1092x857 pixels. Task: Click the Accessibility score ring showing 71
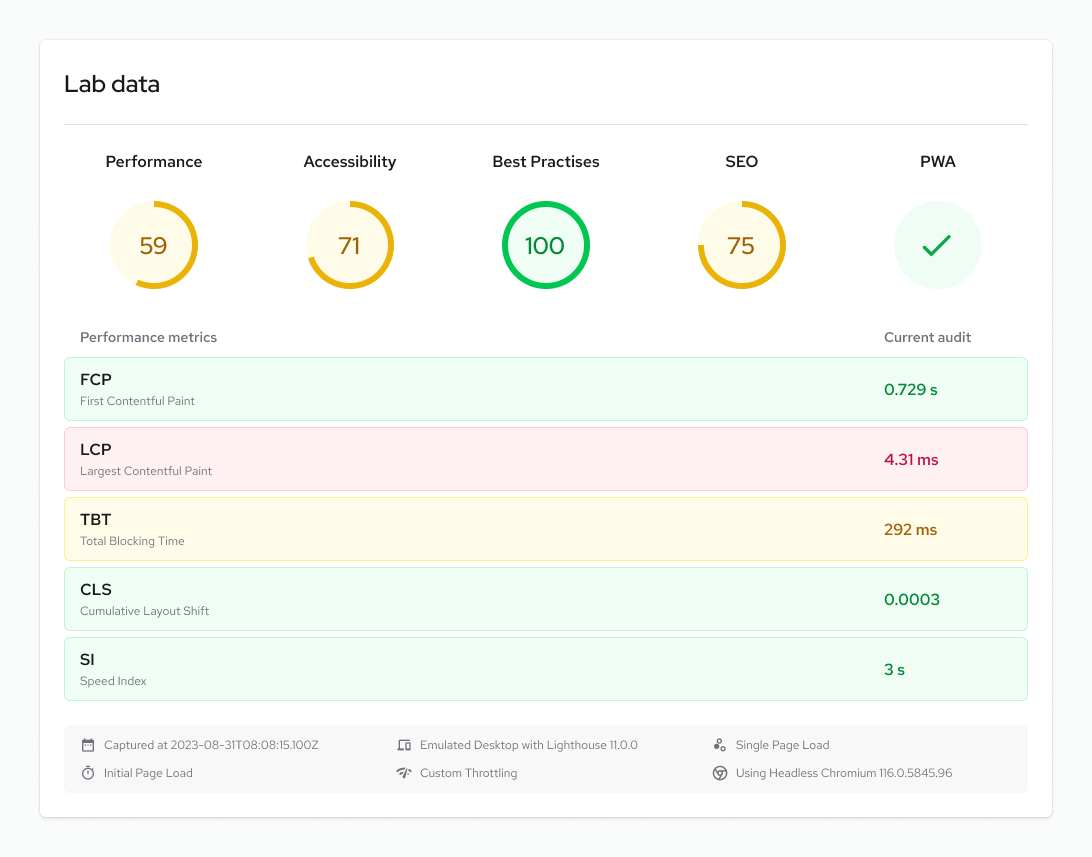click(x=349, y=244)
